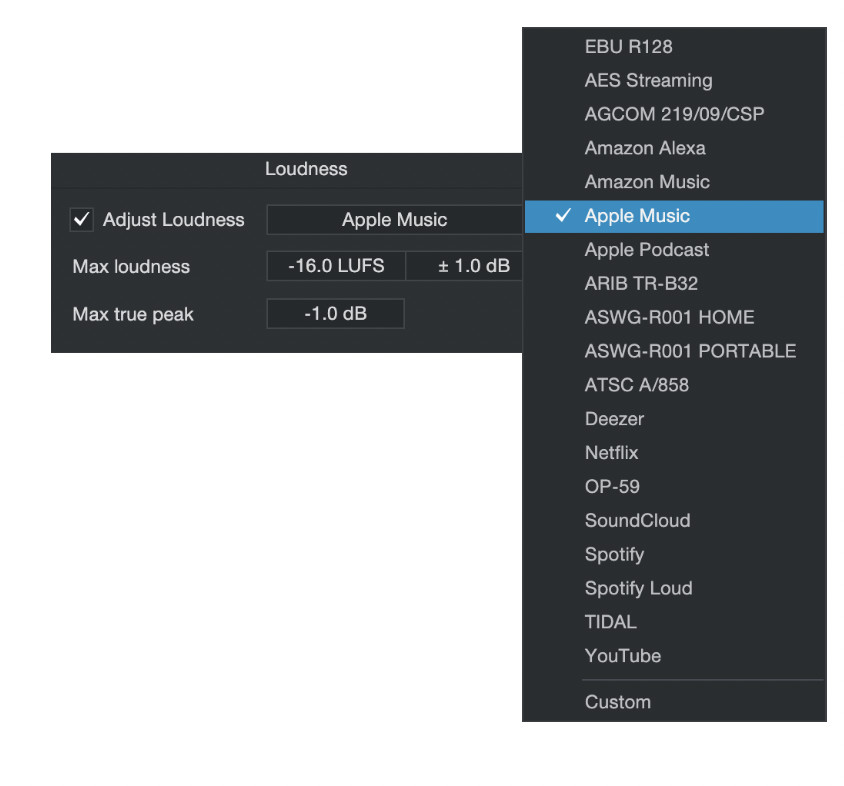This screenshot has height=786, width=844.
Task: Choose AES Streaming preset
Action: 674,81
